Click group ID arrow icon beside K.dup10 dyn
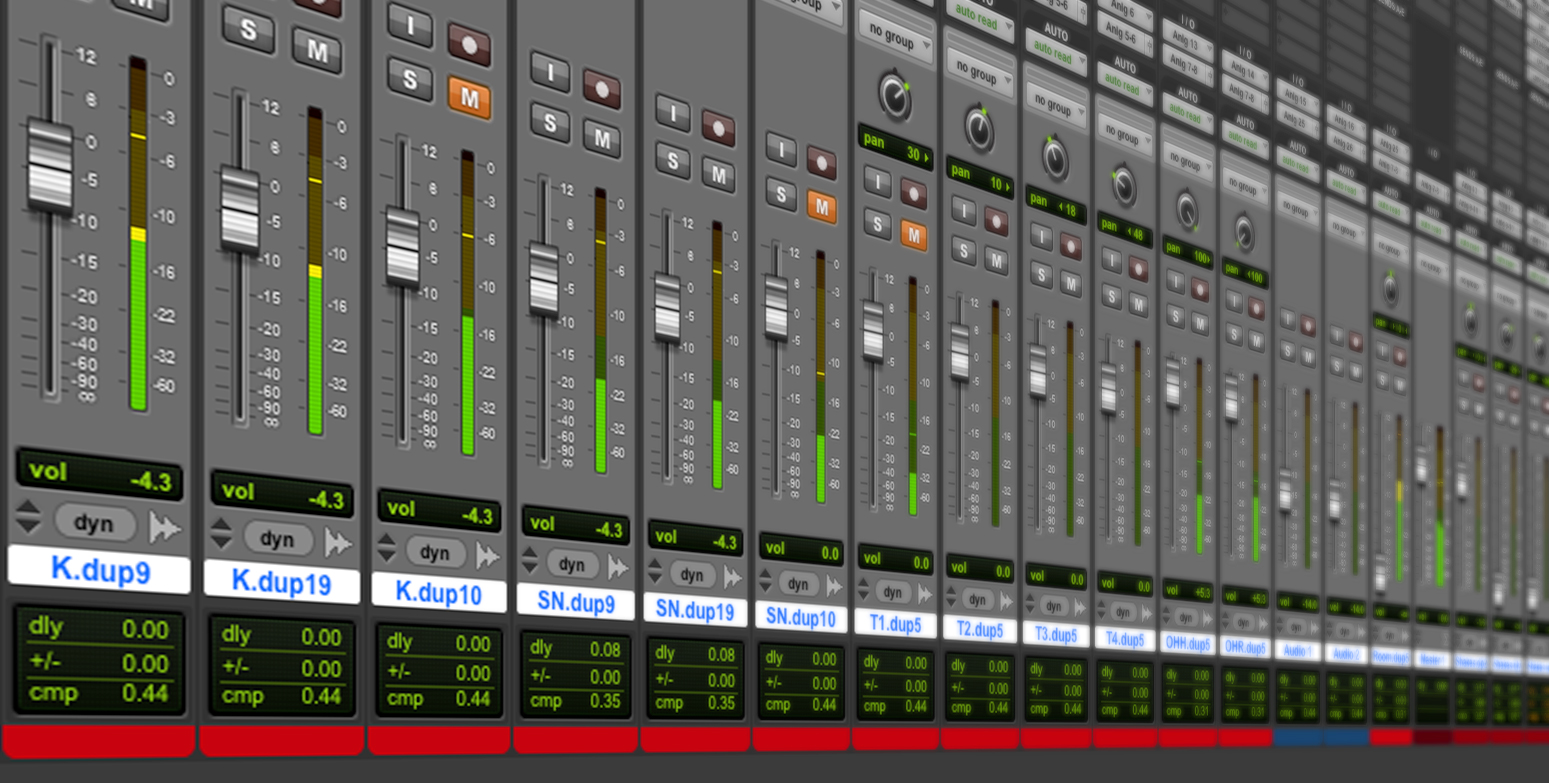Viewport: 1549px width, 783px height. [x=487, y=555]
